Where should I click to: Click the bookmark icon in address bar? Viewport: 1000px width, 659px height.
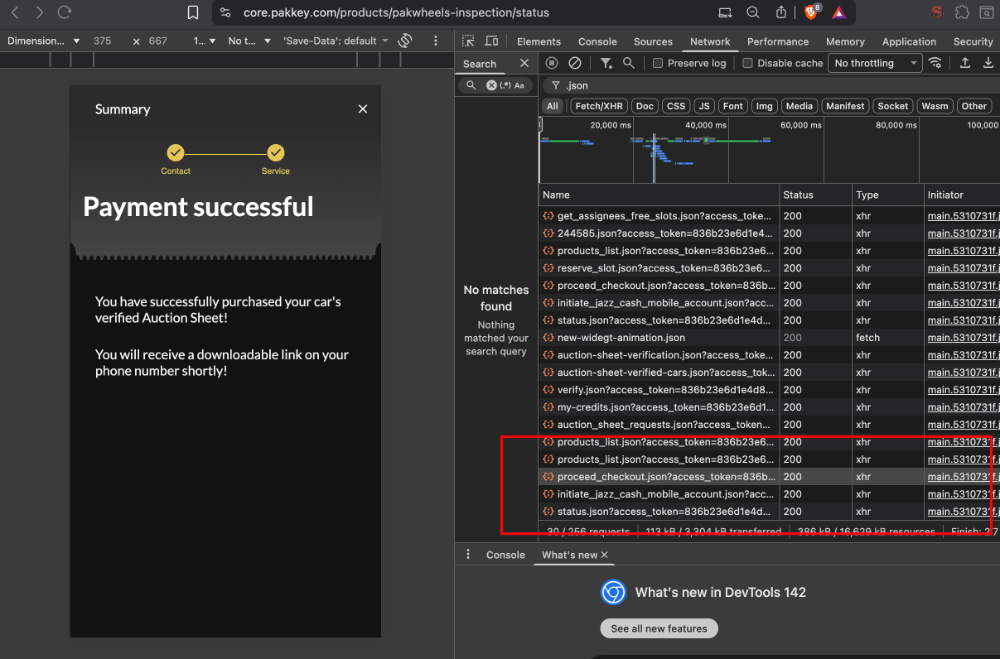coord(193,13)
